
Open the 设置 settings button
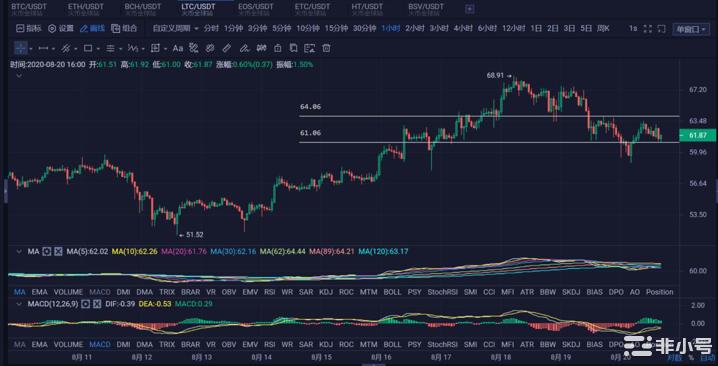(x=61, y=28)
